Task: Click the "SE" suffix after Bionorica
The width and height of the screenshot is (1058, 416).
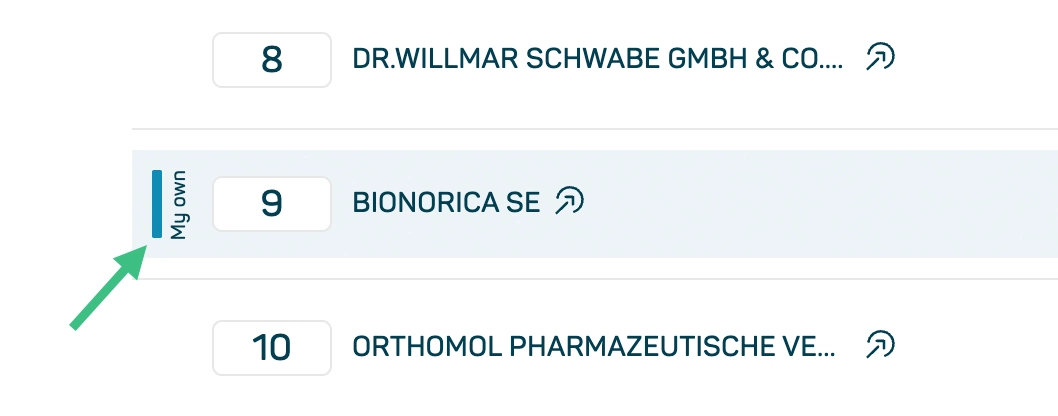Action: [x=523, y=203]
